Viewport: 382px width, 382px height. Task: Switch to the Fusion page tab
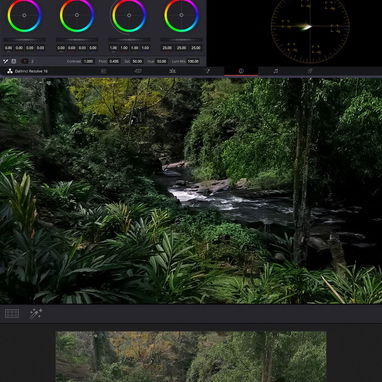click(207, 71)
